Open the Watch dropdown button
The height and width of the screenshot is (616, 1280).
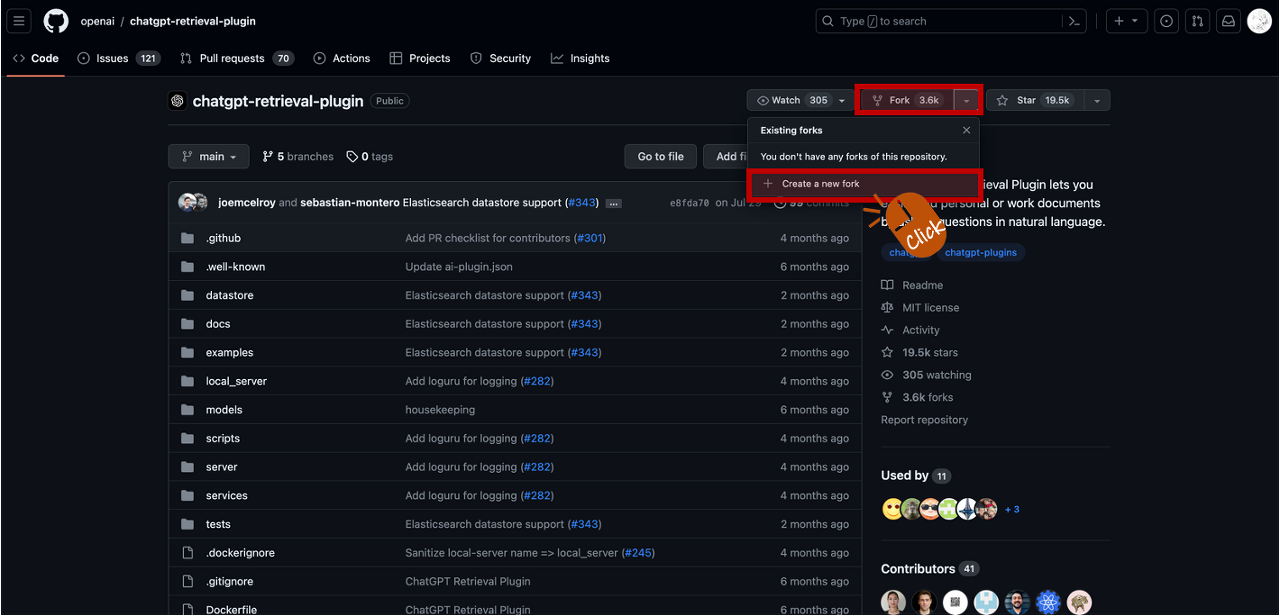point(801,100)
